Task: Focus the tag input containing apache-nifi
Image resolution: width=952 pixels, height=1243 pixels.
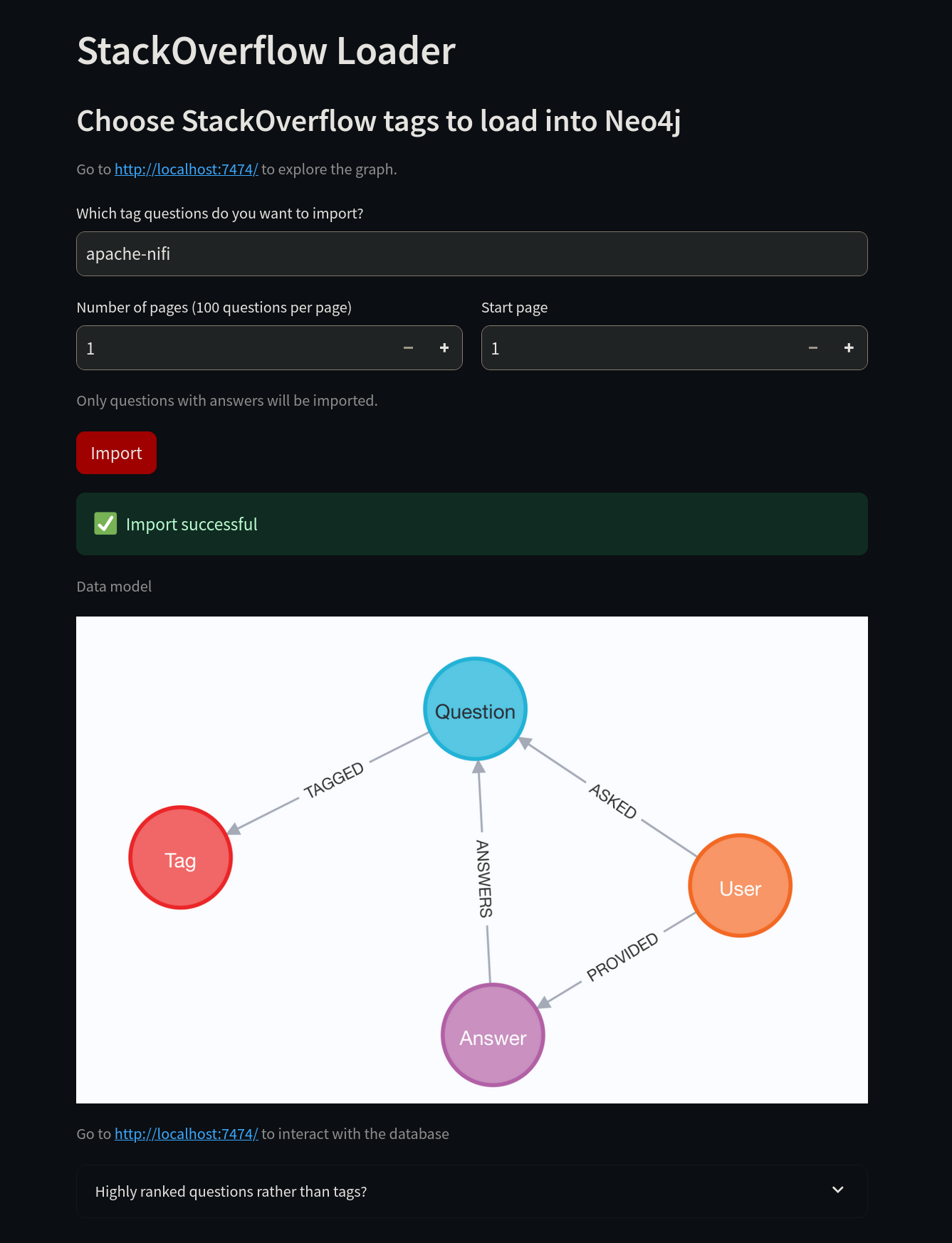Action: 471,254
